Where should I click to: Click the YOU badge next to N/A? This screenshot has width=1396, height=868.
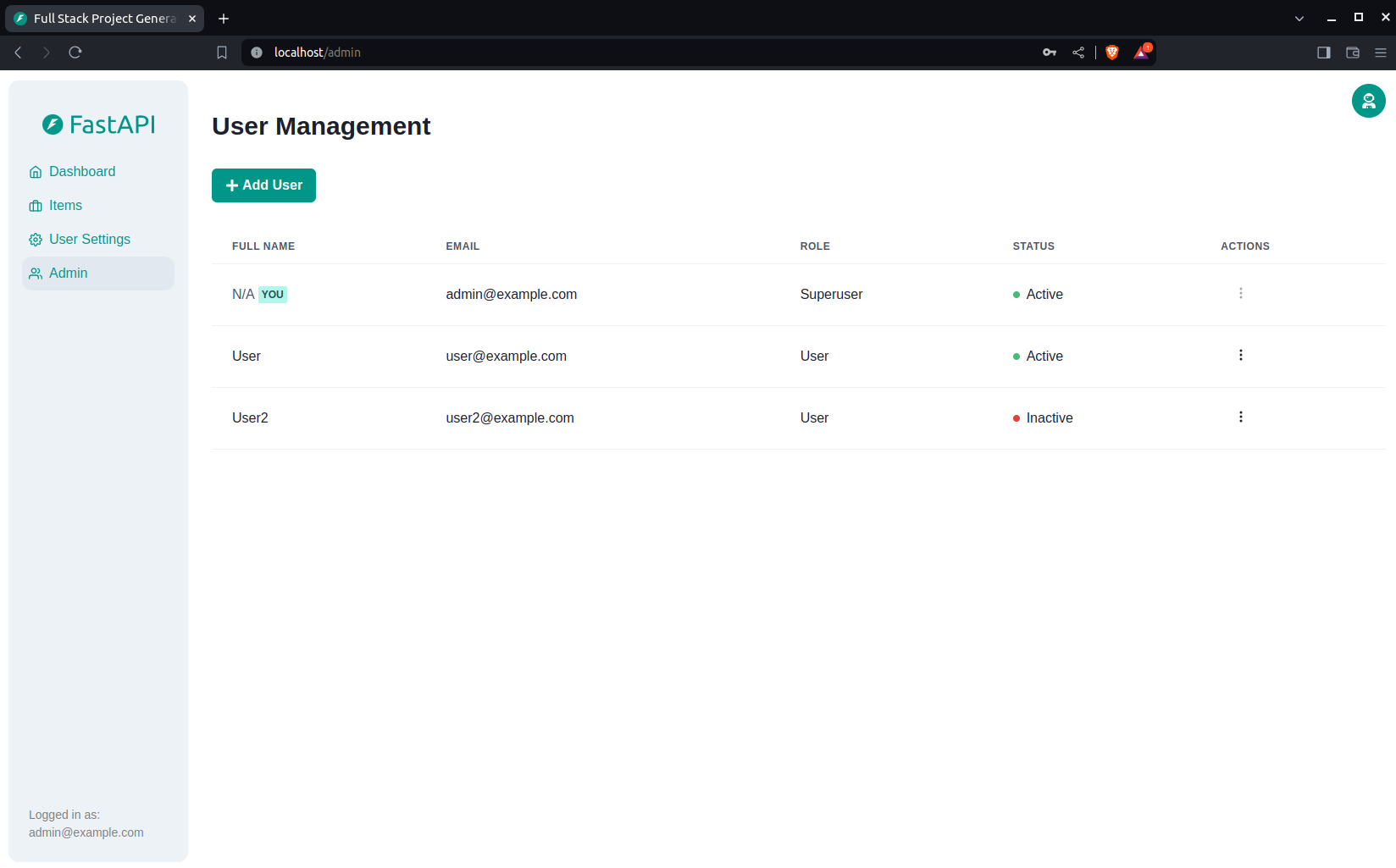[x=272, y=294]
